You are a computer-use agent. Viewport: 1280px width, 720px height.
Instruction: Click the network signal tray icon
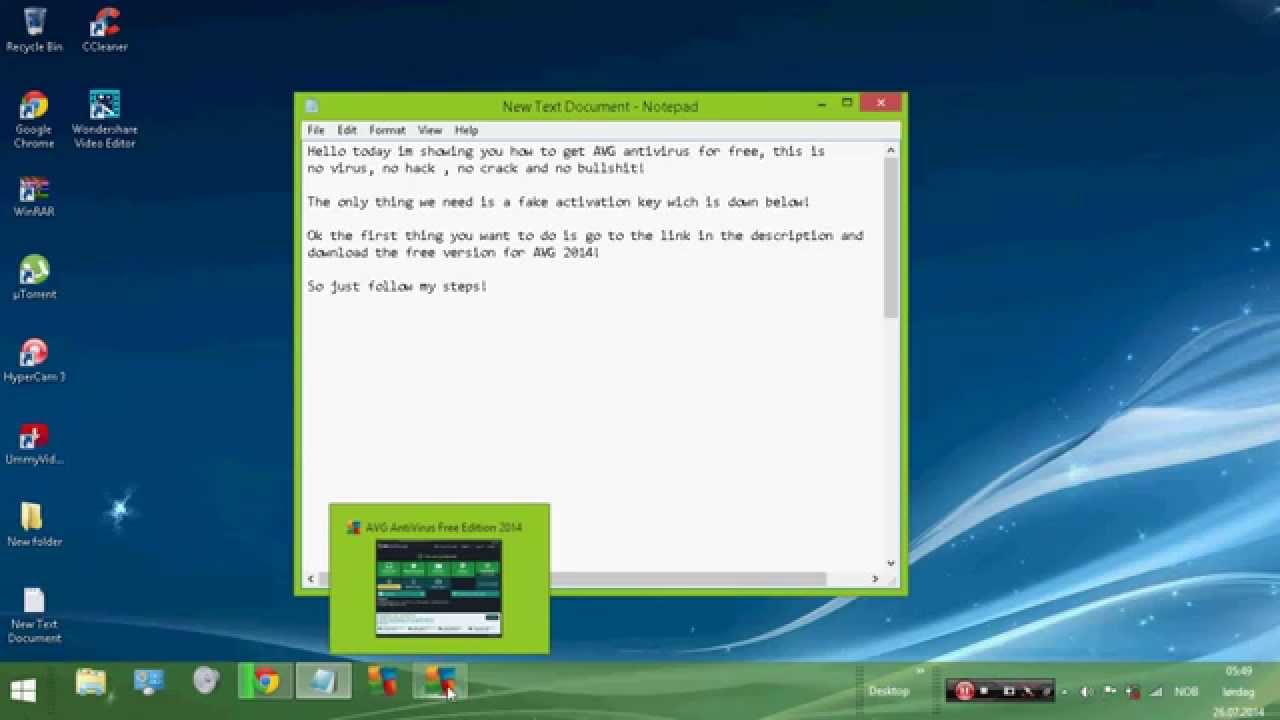1157,691
